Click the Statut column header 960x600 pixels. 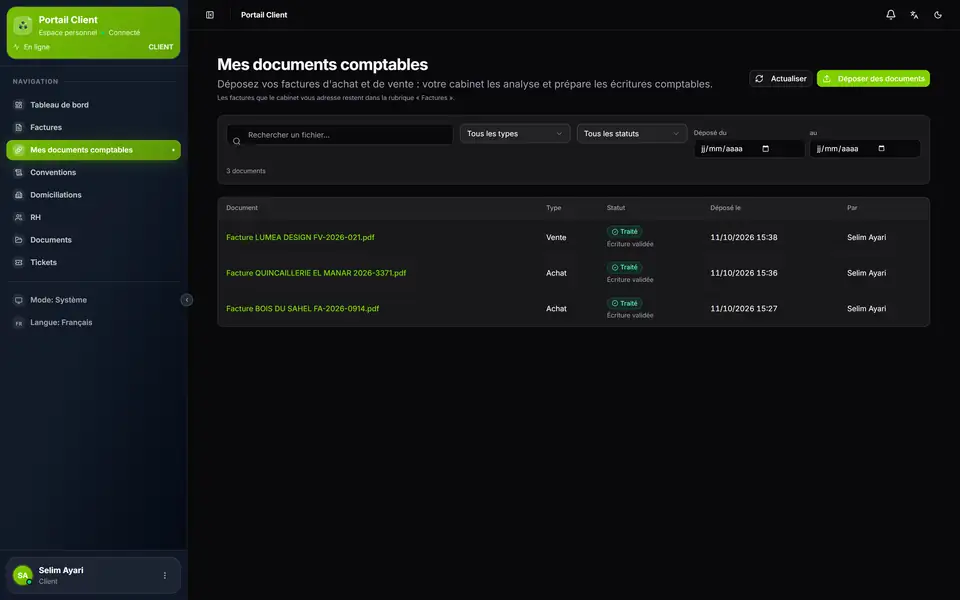[x=616, y=208]
